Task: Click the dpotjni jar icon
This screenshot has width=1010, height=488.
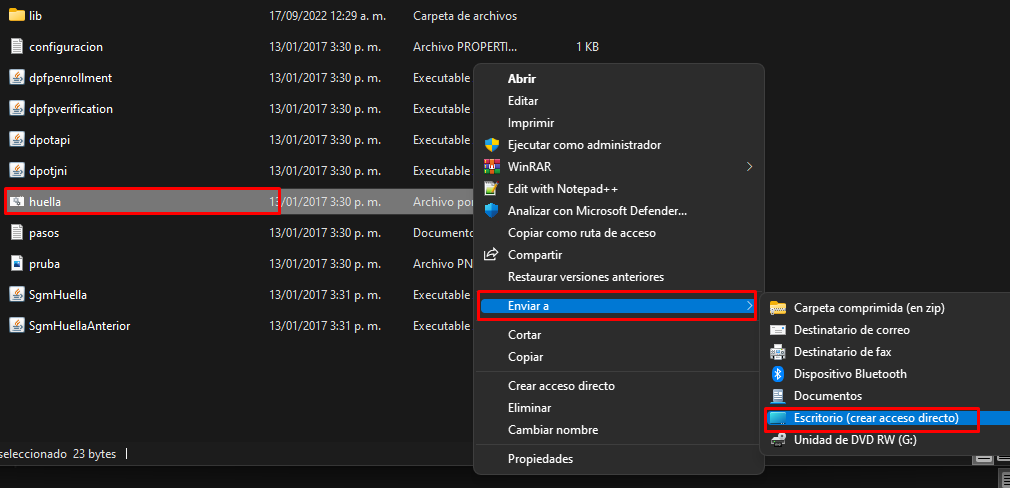Action: (17, 171)
